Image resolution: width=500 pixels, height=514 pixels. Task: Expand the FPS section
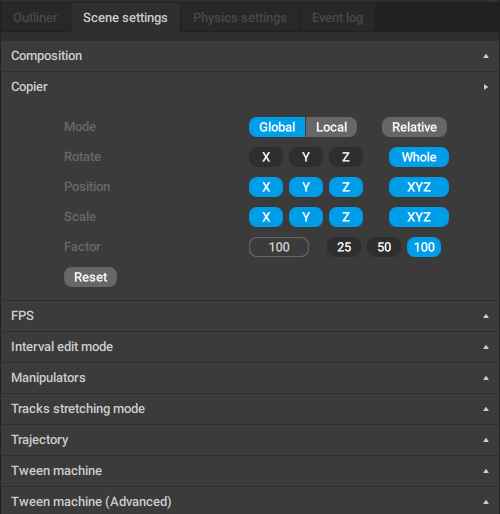click(x=250, y=316)
